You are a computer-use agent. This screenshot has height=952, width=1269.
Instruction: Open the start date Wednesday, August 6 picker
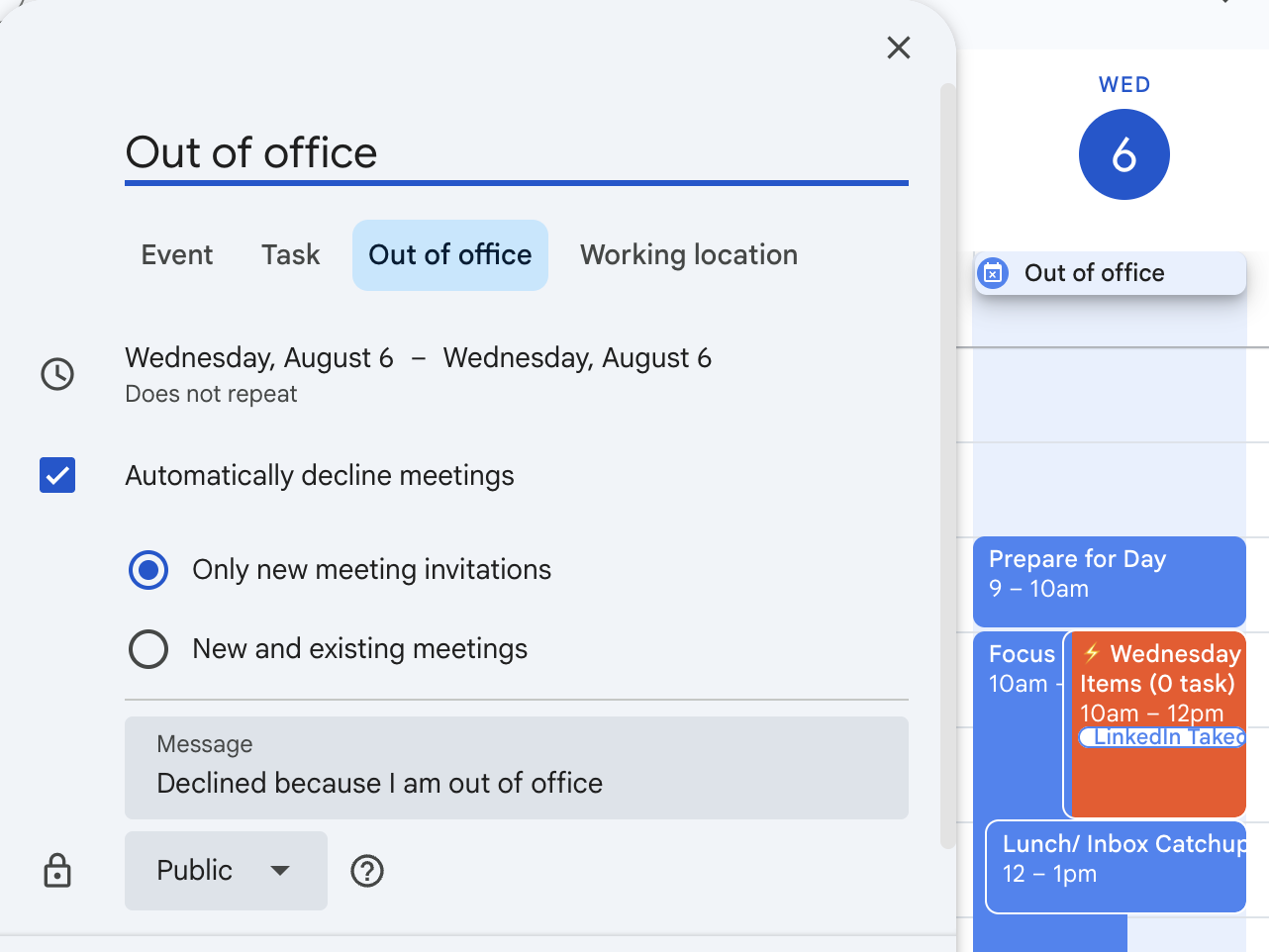coord(259,358)
